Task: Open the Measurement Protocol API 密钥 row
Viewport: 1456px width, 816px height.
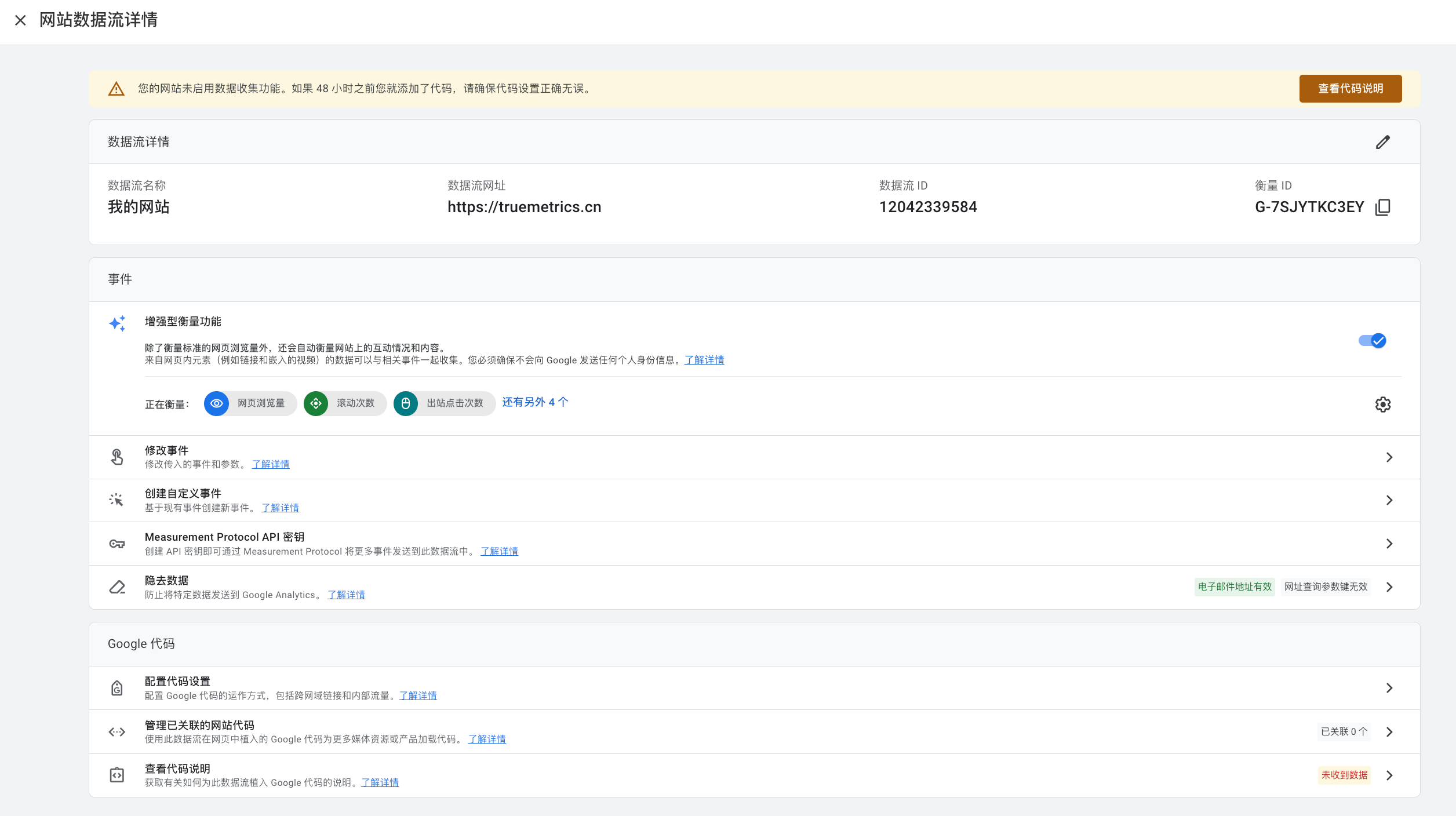Action: (1389, 544)
